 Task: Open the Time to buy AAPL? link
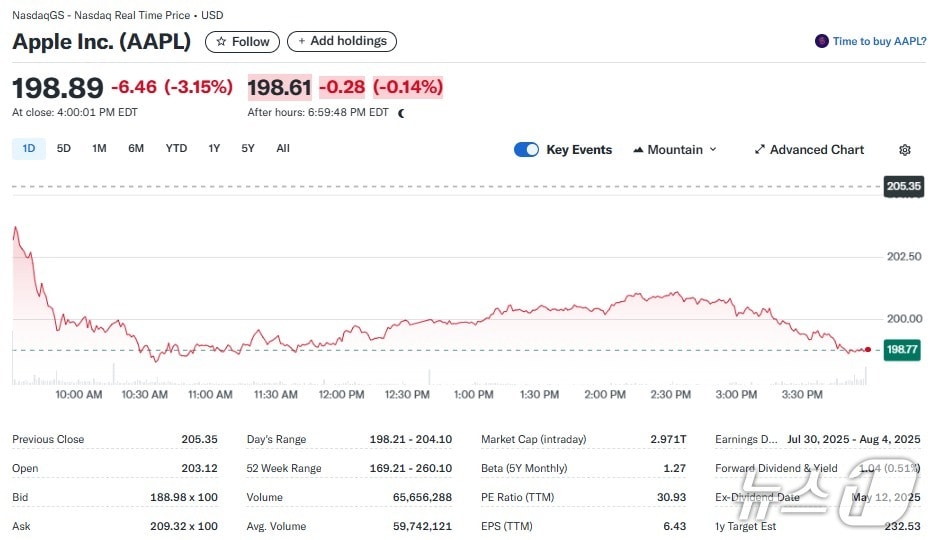click(878, 41)
